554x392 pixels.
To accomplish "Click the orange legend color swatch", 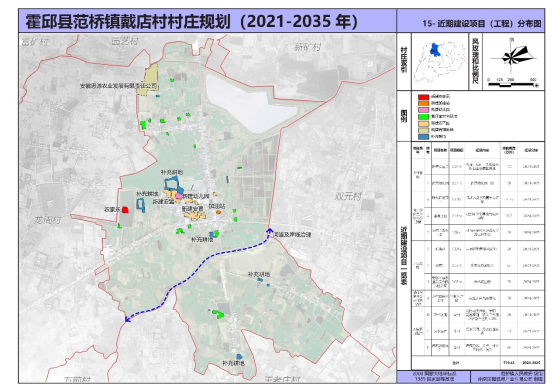I will click(x=423, y=103).
